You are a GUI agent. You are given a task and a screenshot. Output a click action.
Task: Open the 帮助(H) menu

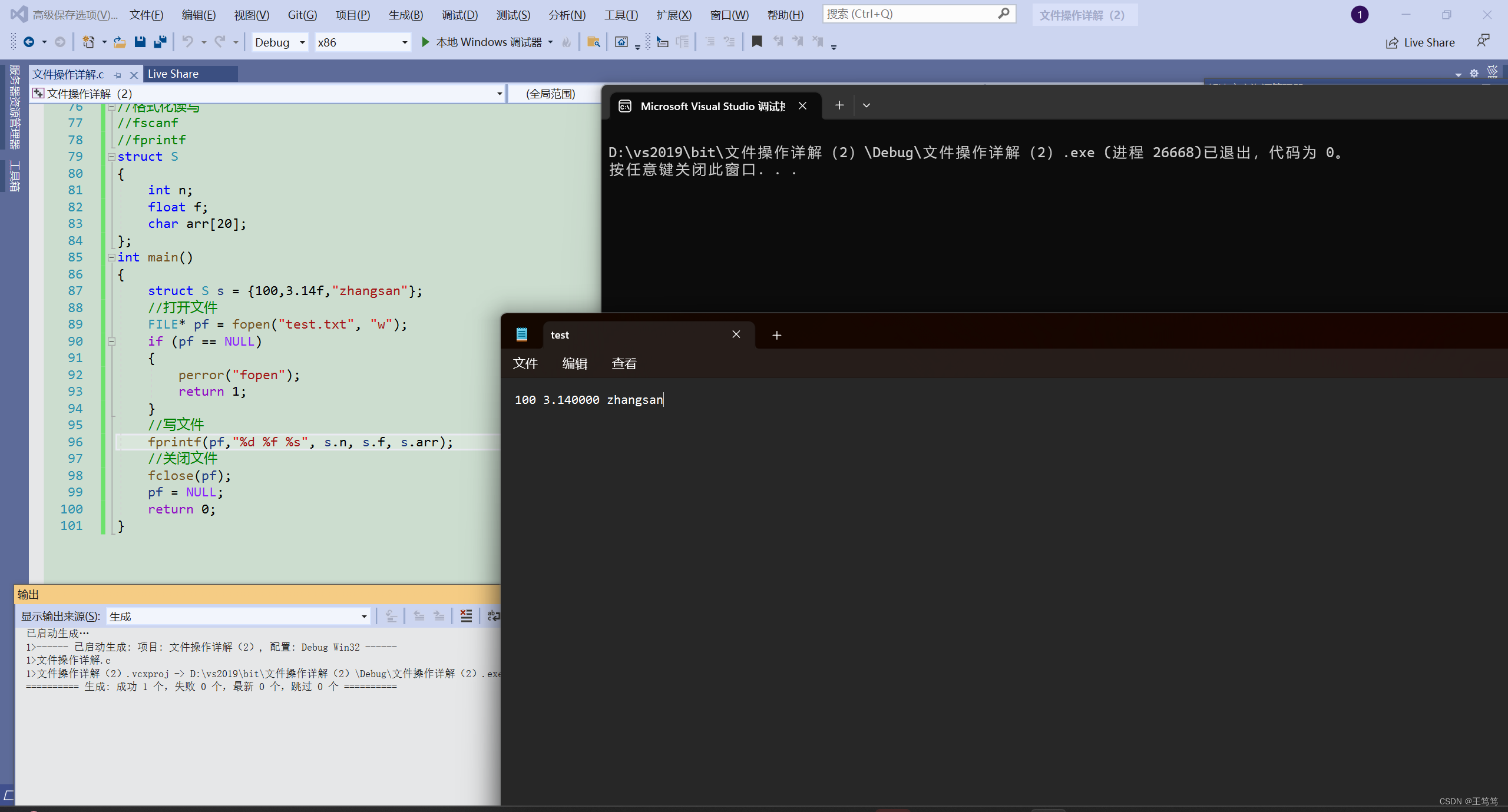pos(785,15)
